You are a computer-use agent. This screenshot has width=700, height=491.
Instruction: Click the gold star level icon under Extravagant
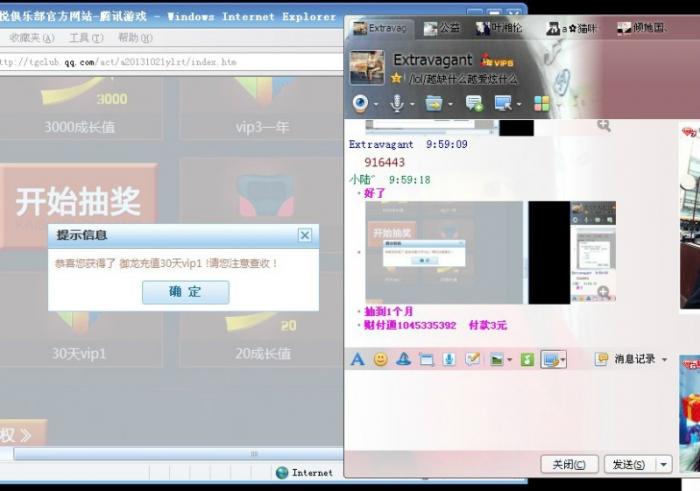396,79
